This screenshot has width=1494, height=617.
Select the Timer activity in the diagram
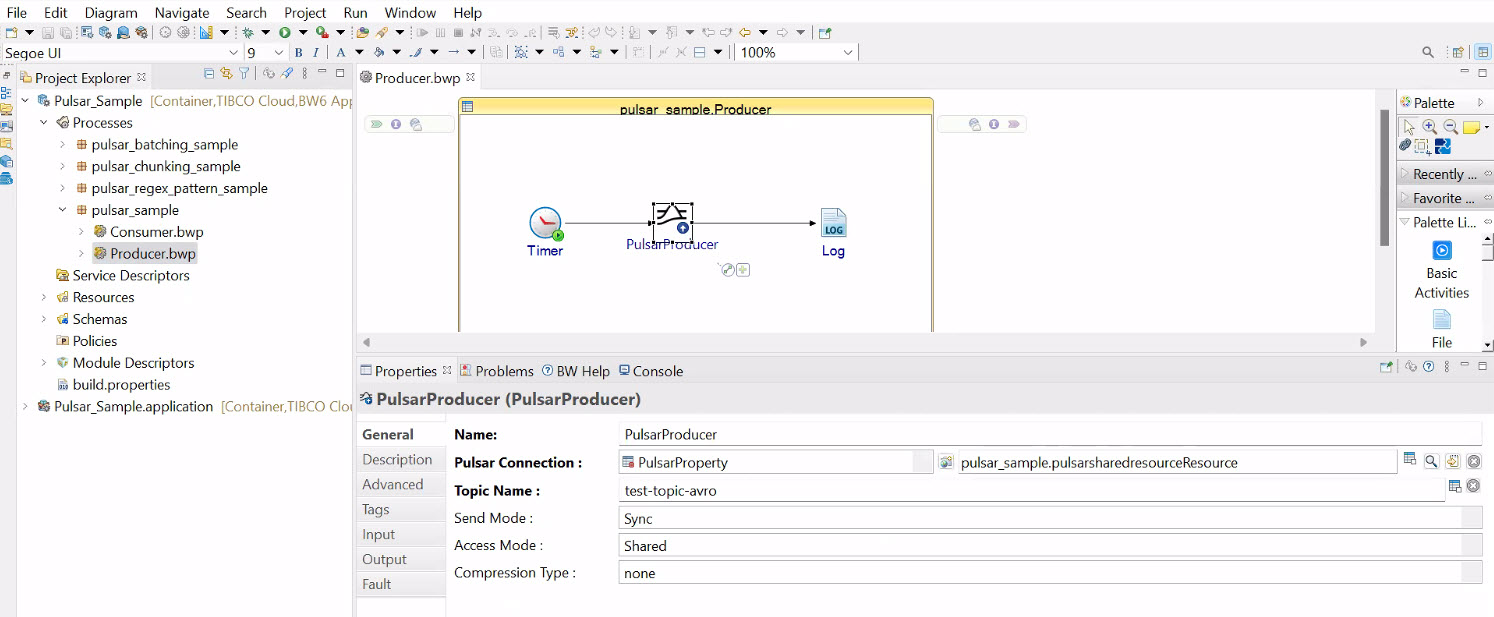pos(545,223)
